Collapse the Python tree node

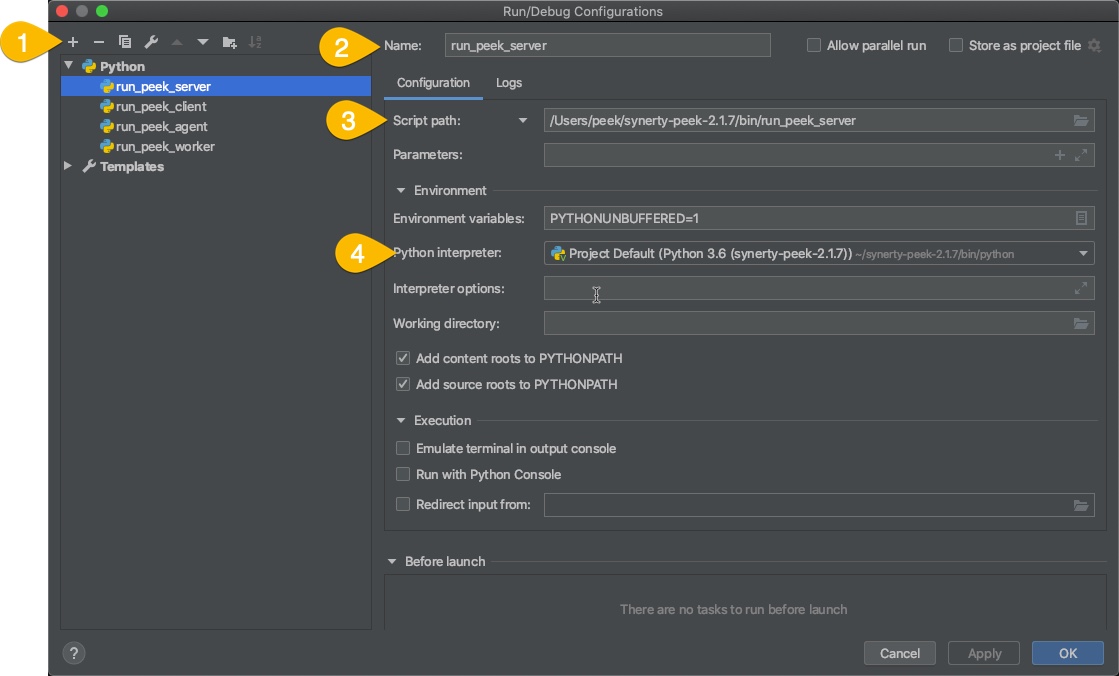point(69,66)
